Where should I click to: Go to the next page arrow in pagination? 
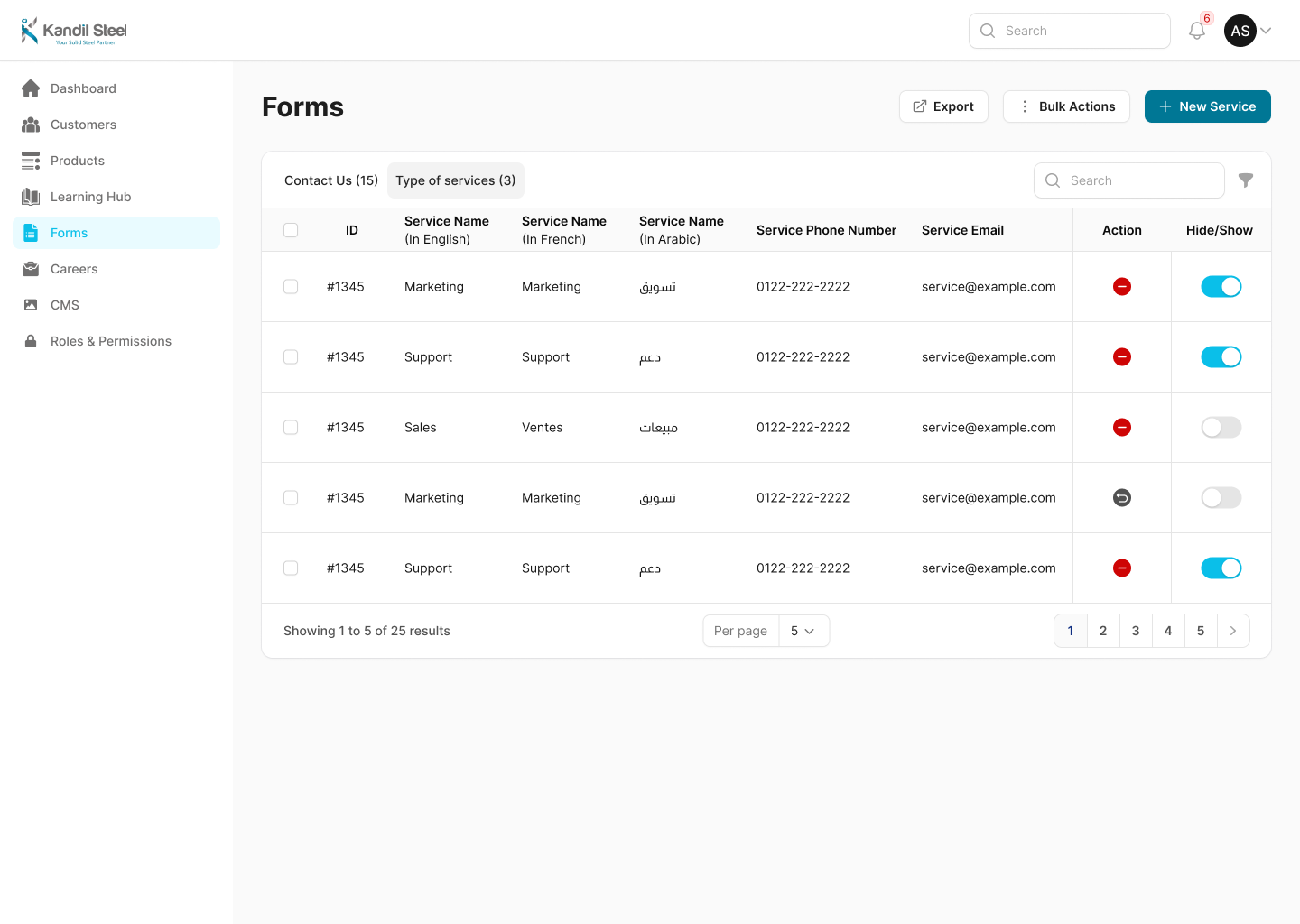point(1233,631)
